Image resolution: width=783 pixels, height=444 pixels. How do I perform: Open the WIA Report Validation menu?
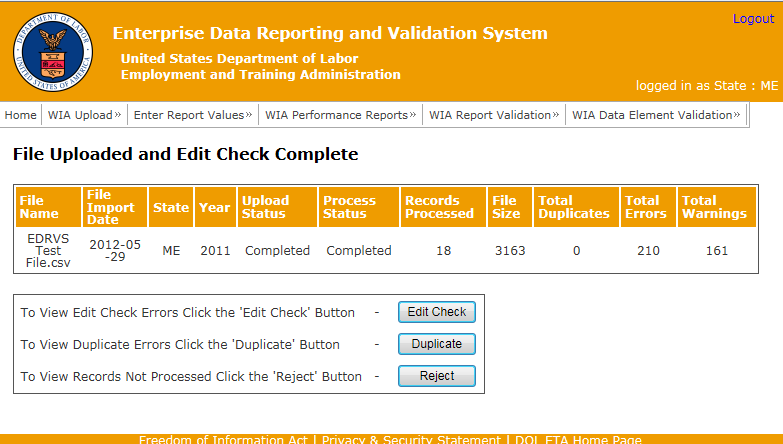click(x=494, y=115)
